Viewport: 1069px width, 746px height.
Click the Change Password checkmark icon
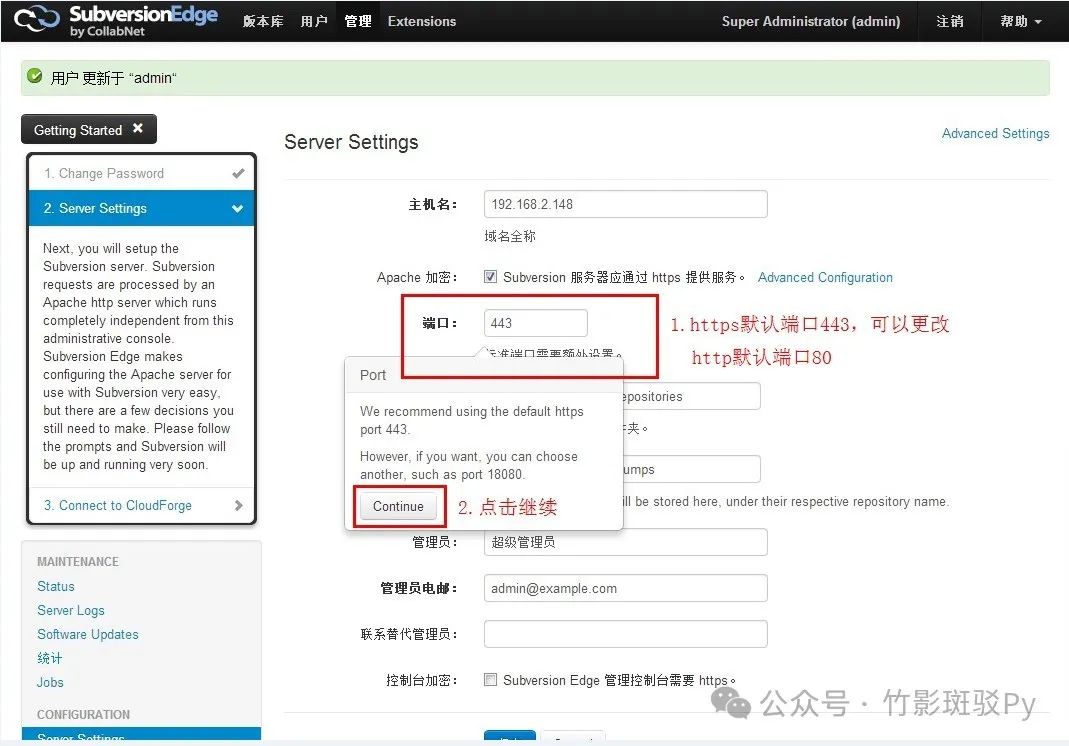tap(238, 173)
